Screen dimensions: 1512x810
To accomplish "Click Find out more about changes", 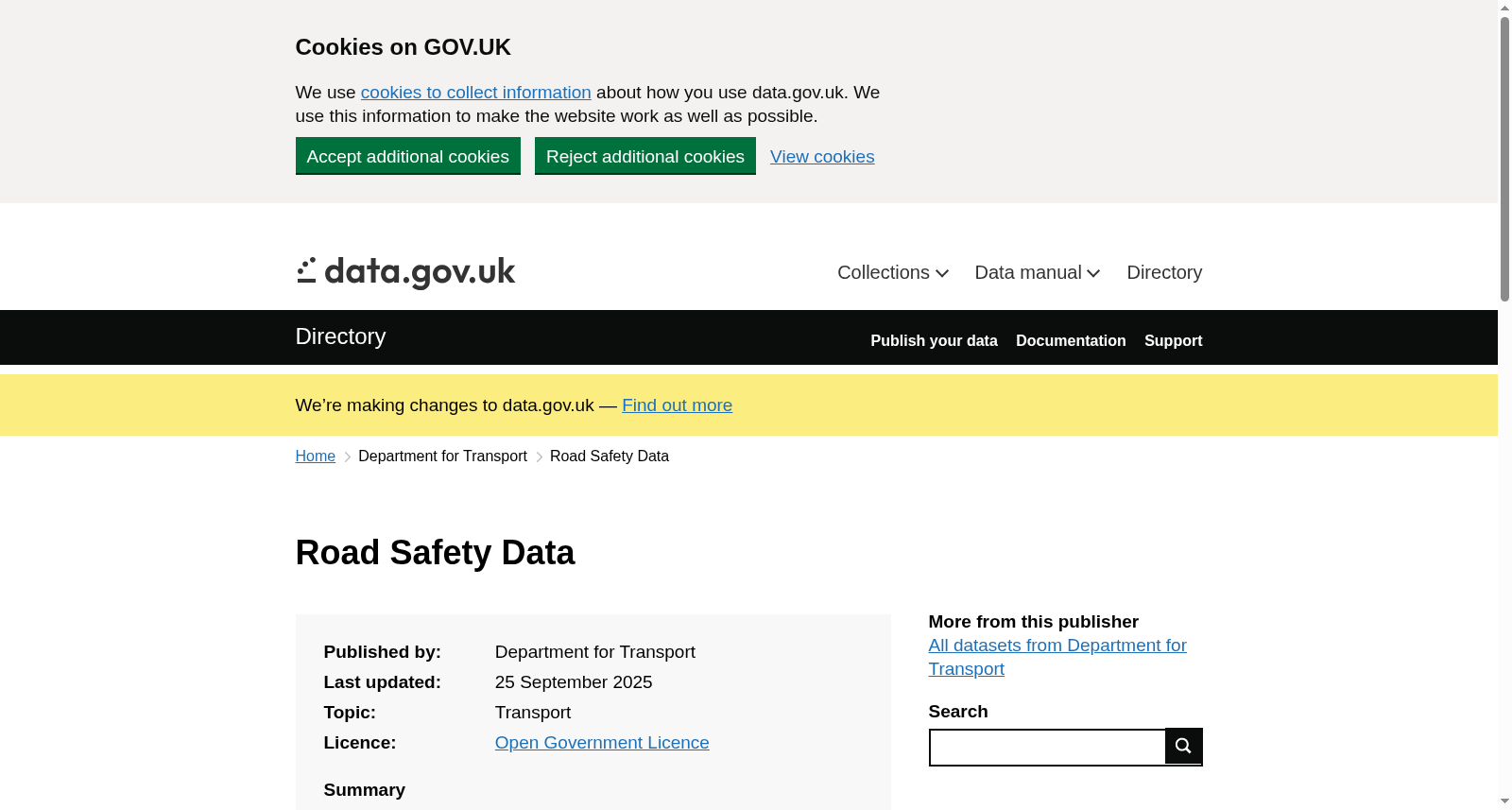I will point(677,405).
